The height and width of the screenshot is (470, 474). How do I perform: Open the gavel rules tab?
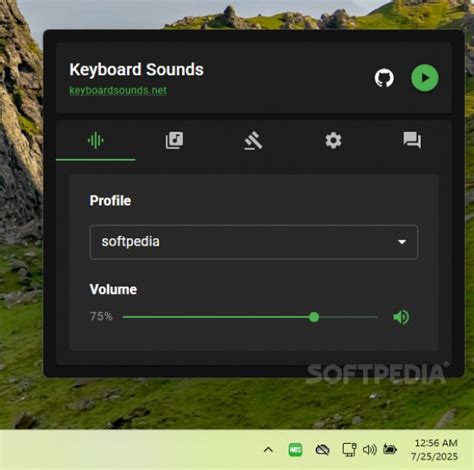tap(253, 140)
